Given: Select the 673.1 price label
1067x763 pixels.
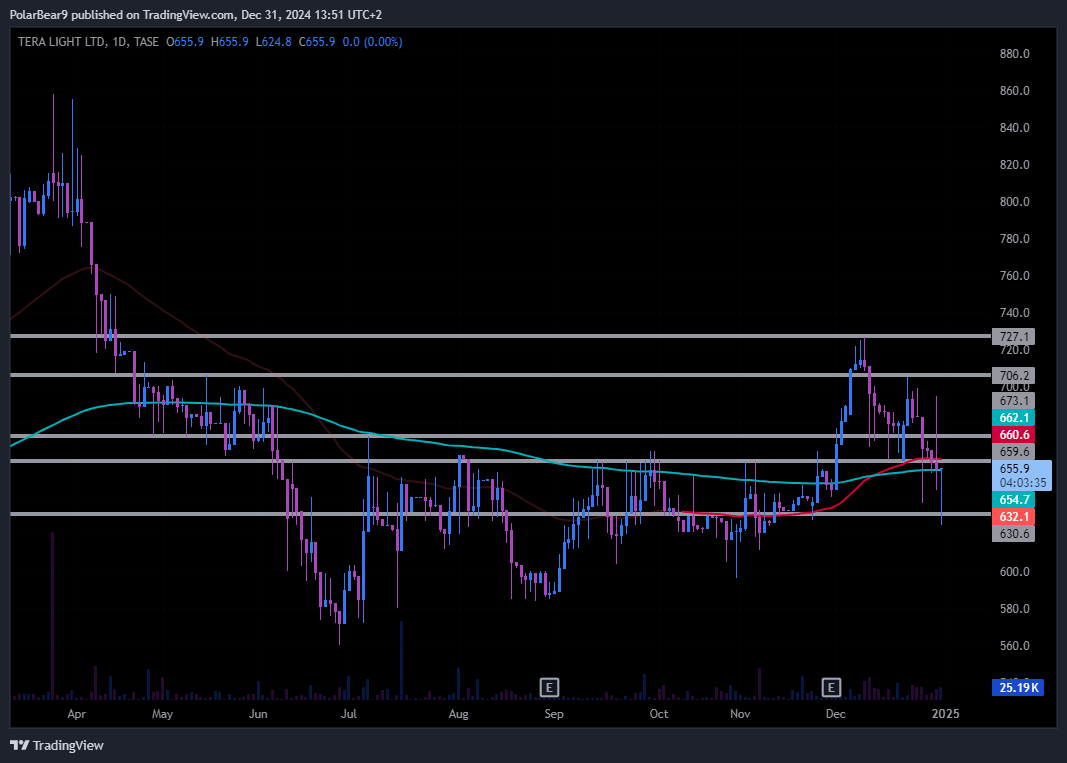Looking at the screenshot, I should click(x=1013, y=401).
